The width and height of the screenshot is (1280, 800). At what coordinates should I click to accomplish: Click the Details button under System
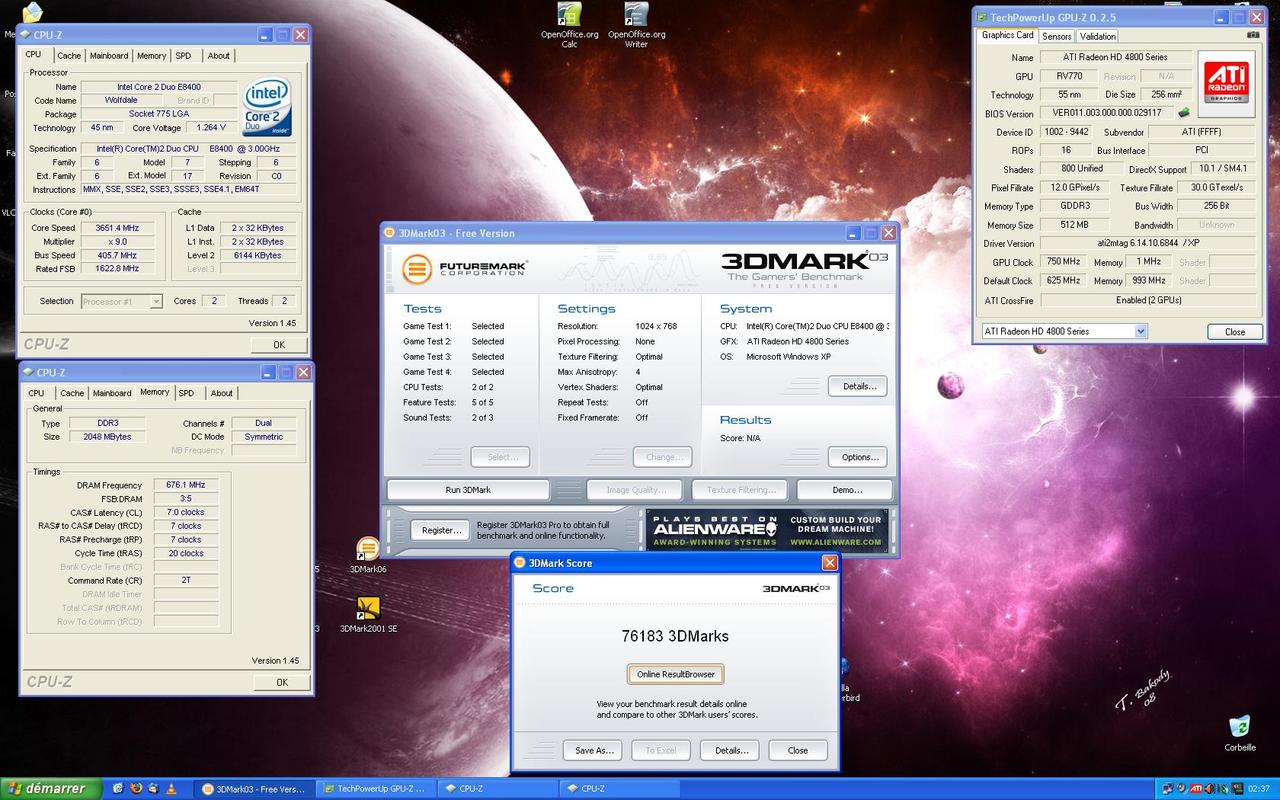tap(858, 386)
